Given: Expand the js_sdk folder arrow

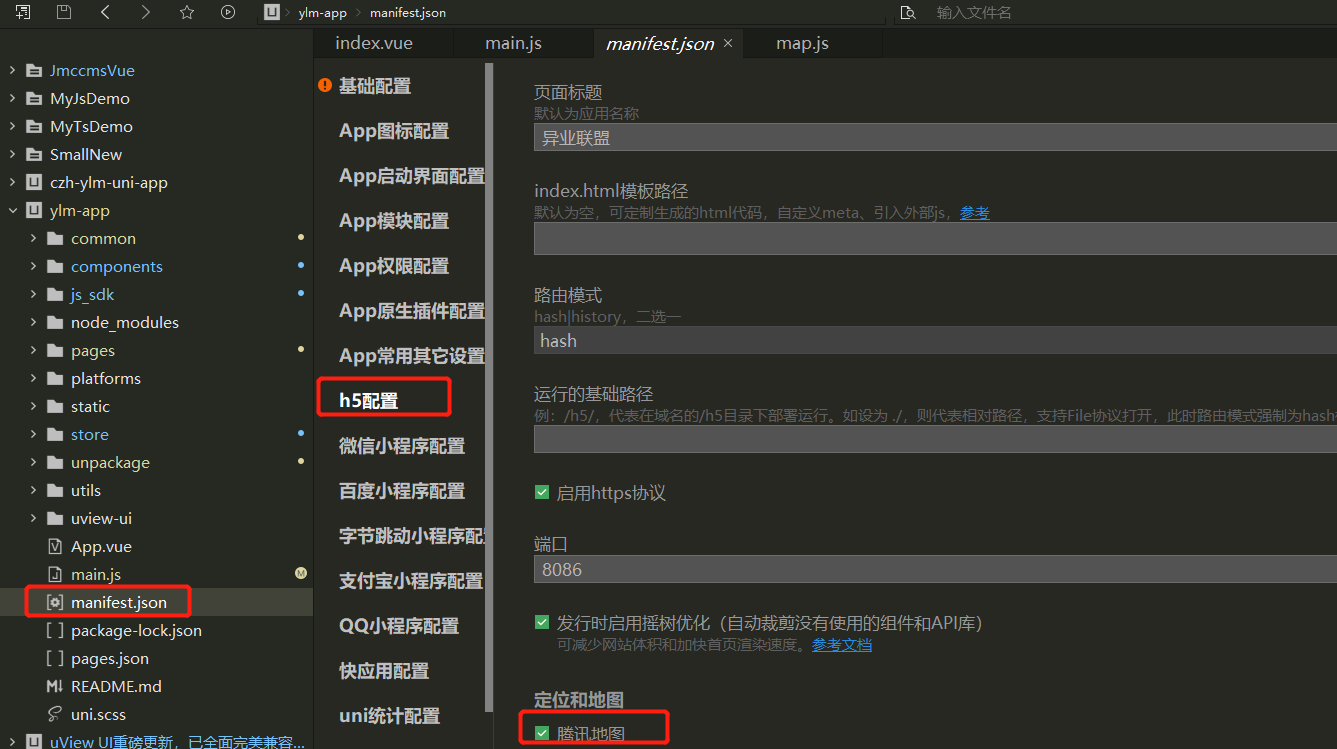Looking at the screenshot, I should [33, 294].
